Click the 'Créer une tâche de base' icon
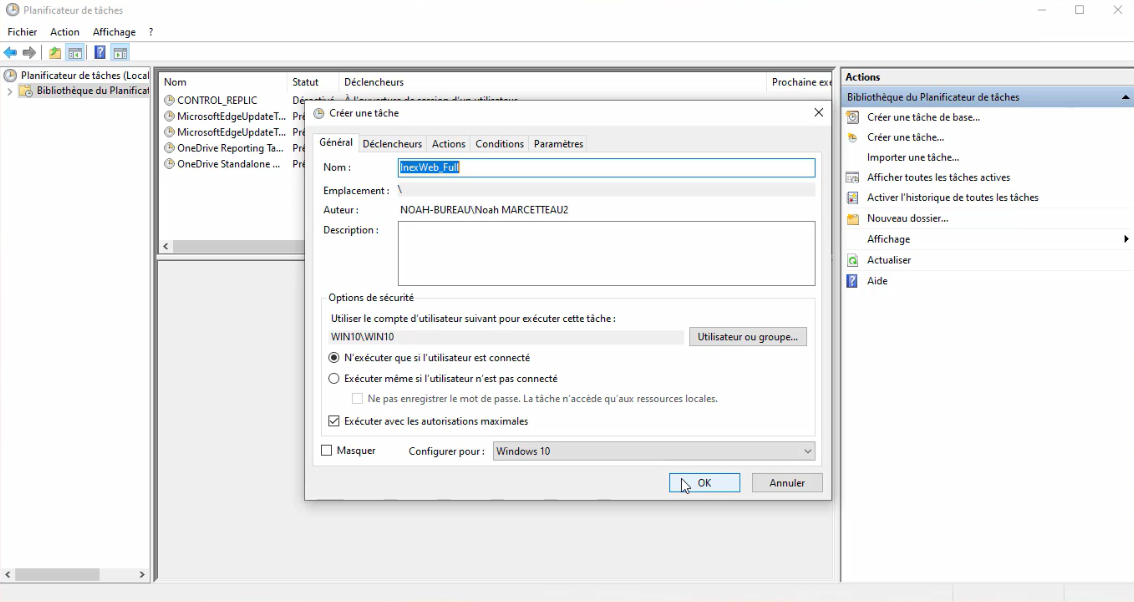This screenshot has width=1134, height=602. pyautogui.click(x=853, y=117)
